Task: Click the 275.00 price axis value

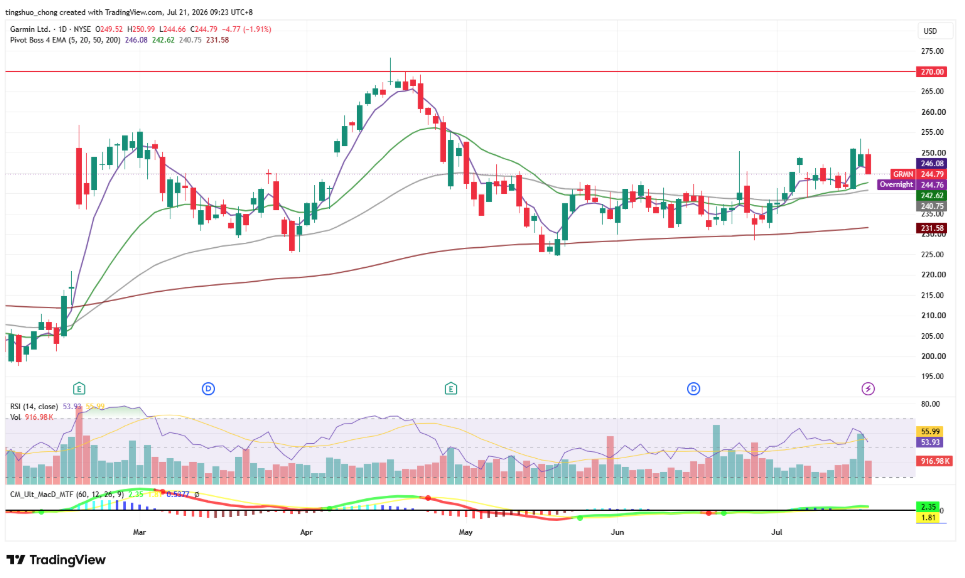Action: [x=932, y=51]
